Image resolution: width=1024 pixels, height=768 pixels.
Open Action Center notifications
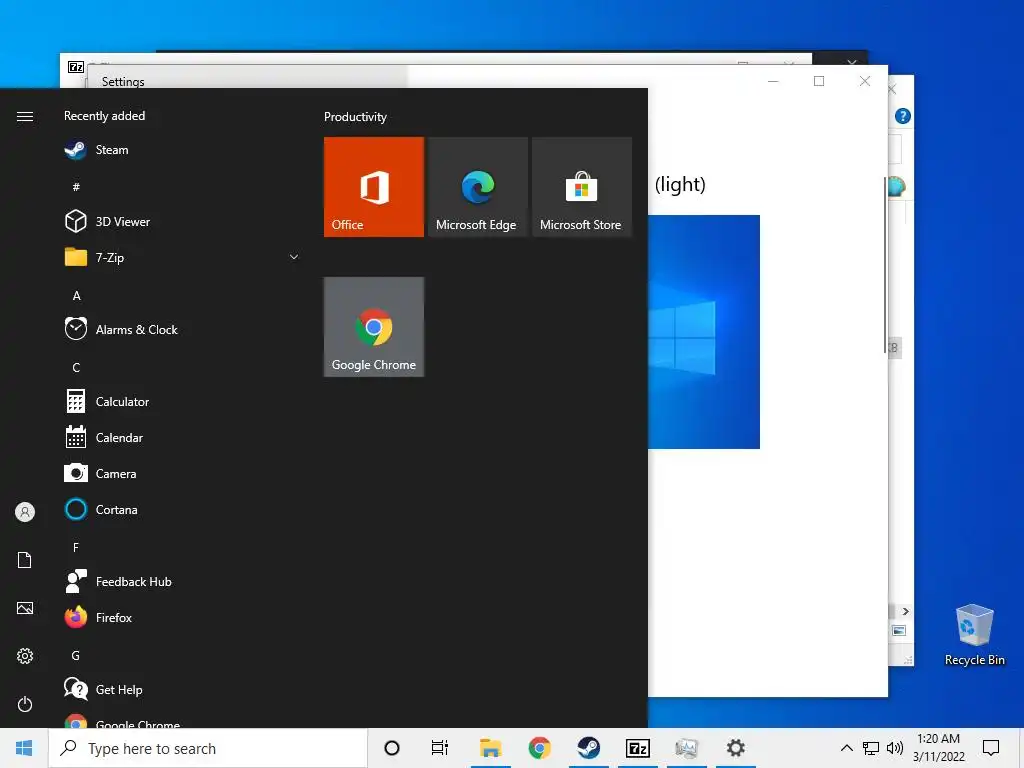coord(991,748)
